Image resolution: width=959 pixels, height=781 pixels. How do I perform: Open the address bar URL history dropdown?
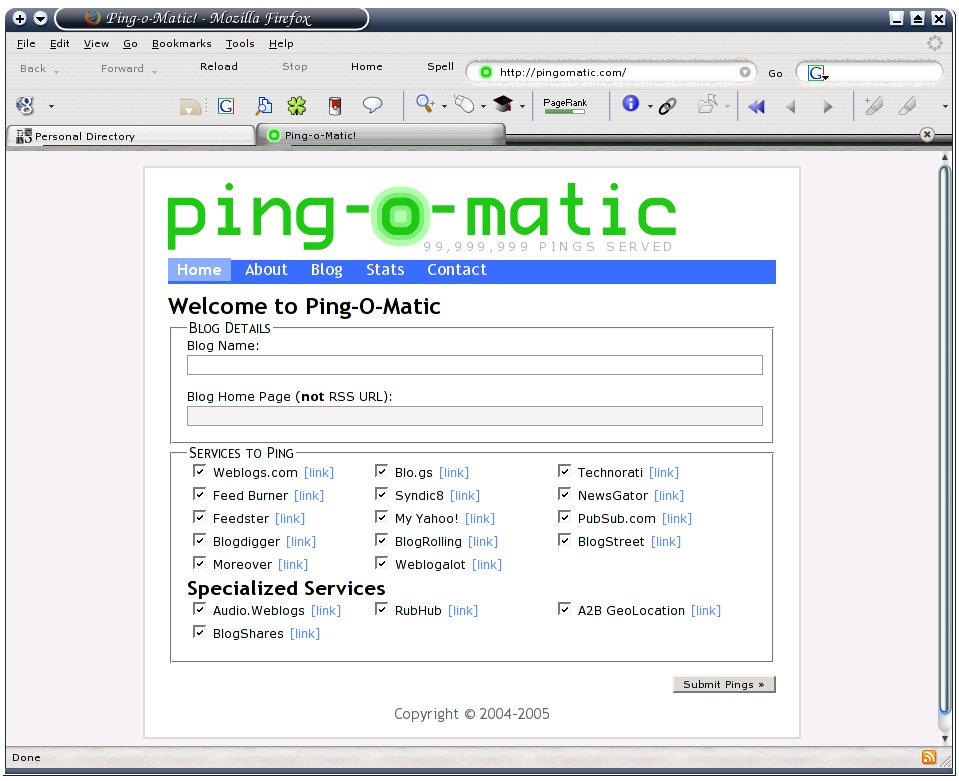[744, 72]
